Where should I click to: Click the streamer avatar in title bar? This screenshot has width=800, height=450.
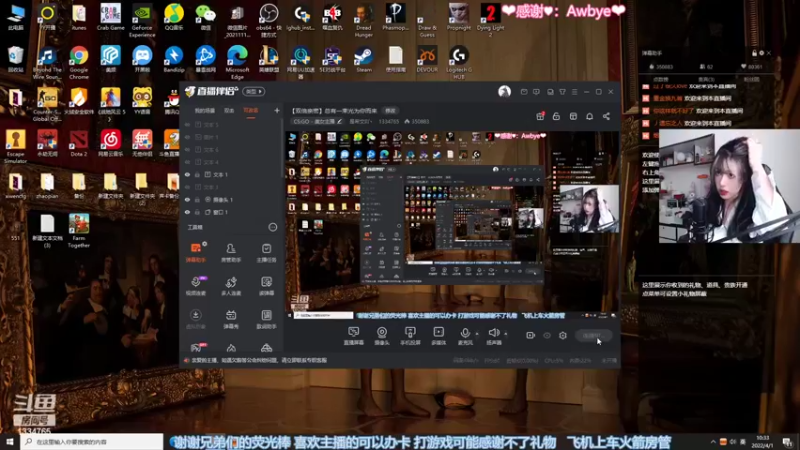click(504, 91)
